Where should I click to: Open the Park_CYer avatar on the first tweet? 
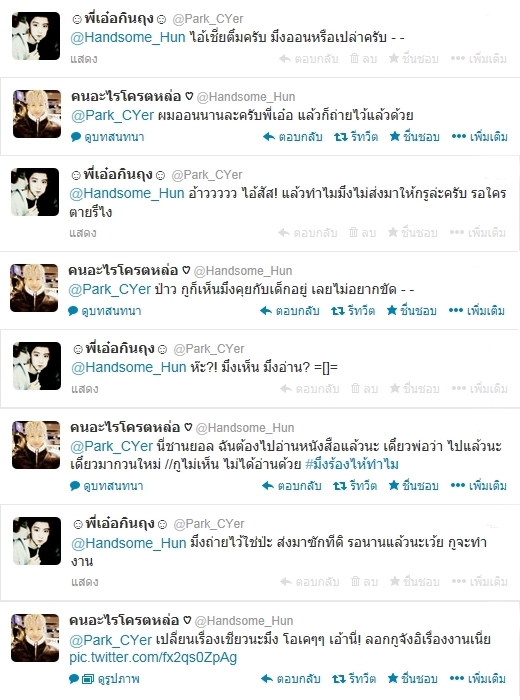[36, 36]
